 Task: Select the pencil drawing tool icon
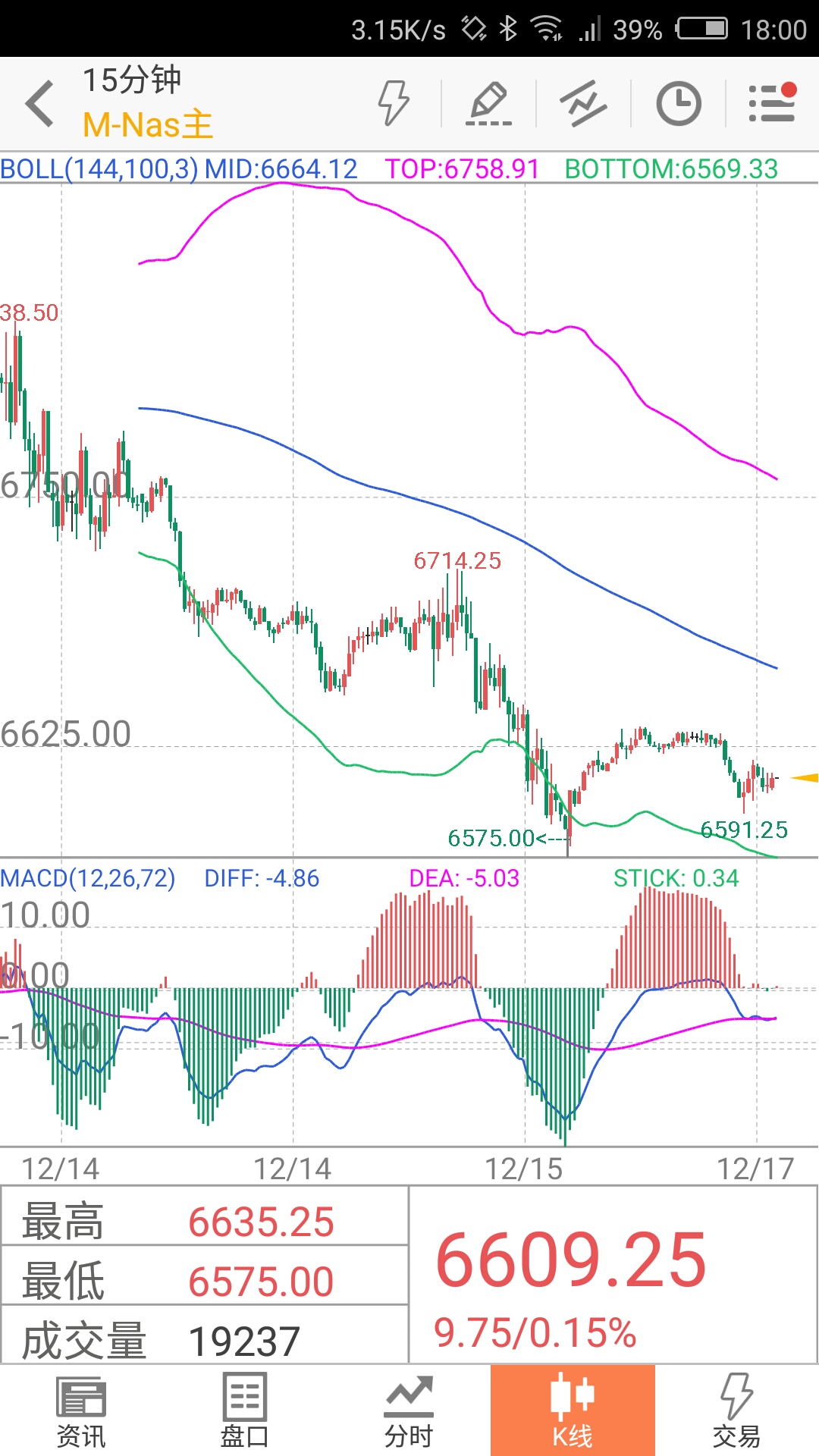[x=488, y=103]
